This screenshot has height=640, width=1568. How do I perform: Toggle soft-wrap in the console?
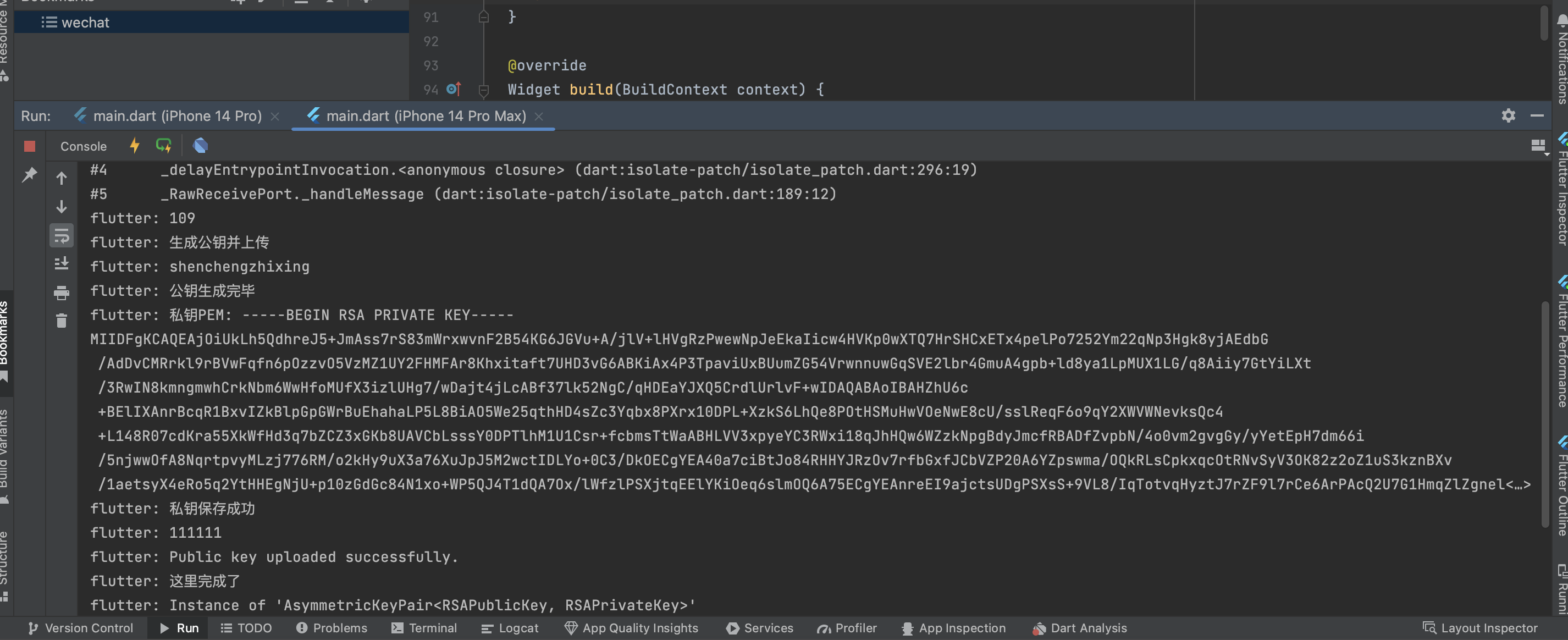tap(62, 236)
